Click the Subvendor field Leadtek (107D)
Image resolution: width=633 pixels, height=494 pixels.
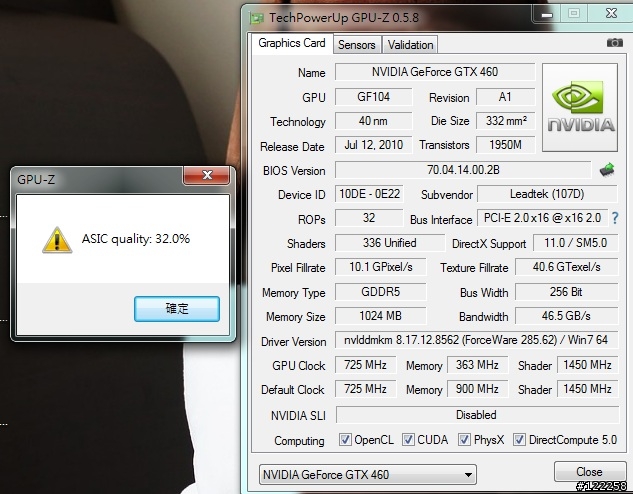(x=547, y=194)
